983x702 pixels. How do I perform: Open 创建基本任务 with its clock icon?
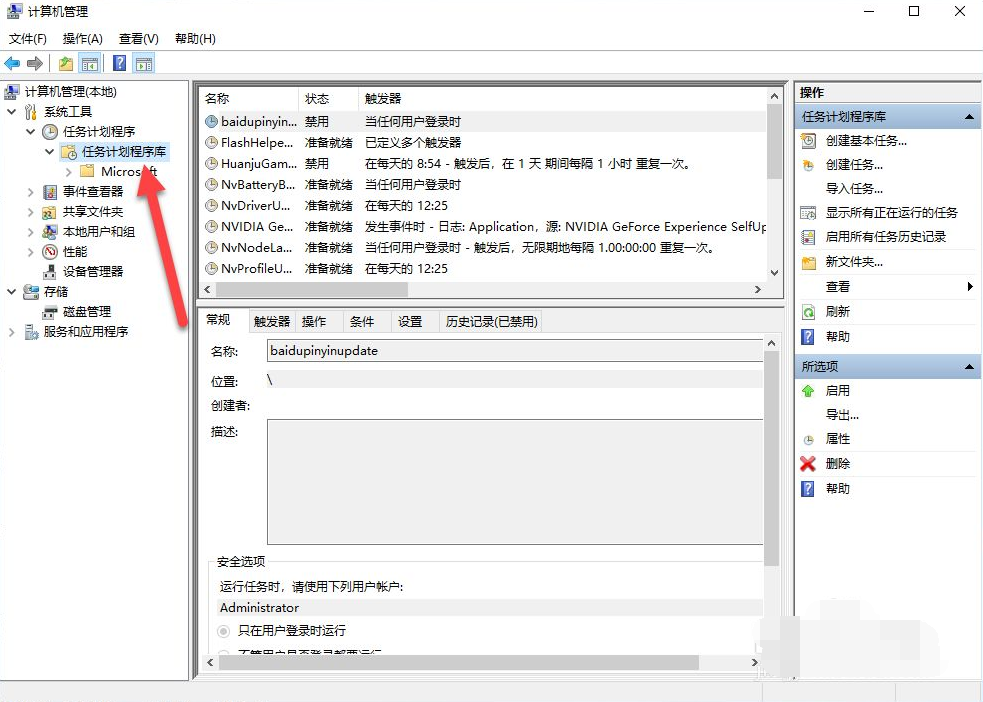coord(808,140)
